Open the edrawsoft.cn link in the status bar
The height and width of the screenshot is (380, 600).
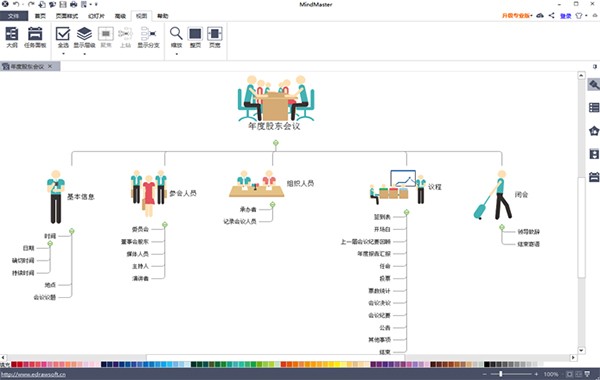[x=33, y=374]
